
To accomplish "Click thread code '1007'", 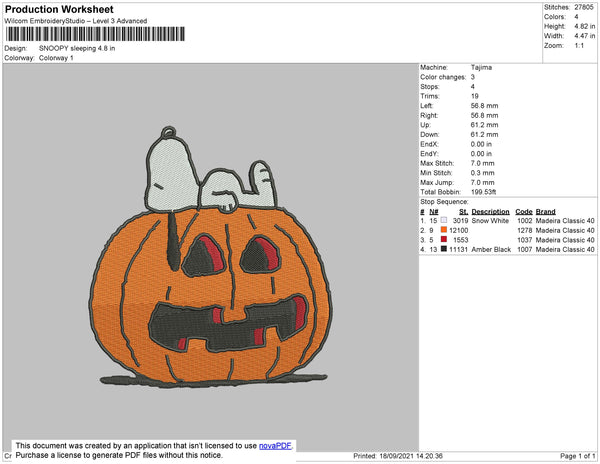I will (x=525, y=249).
